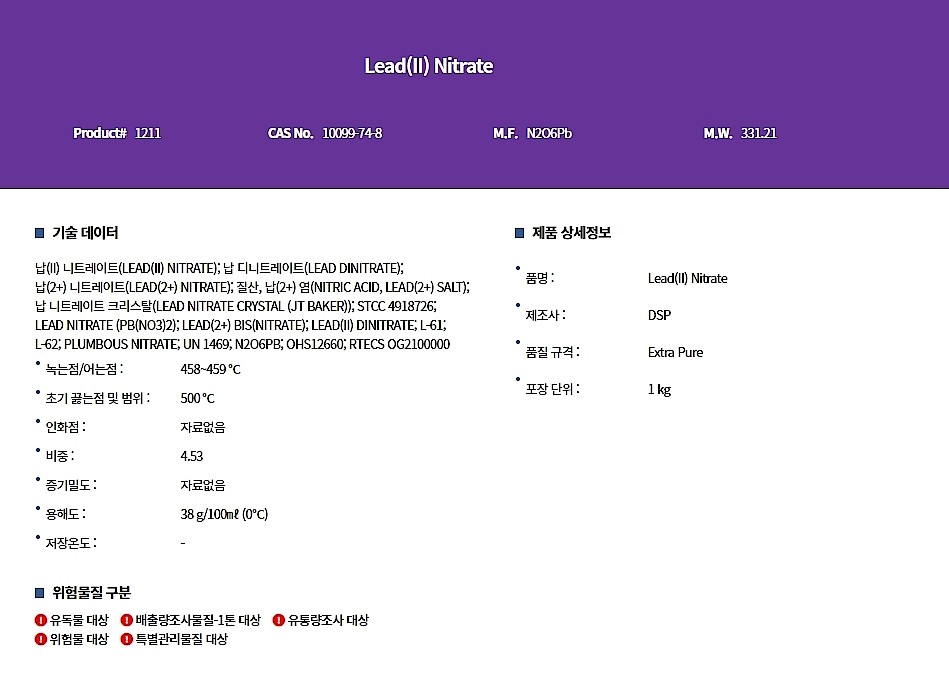Click the 제품 상세정보 section heading

pyautogui.click(x=571, y=233)
